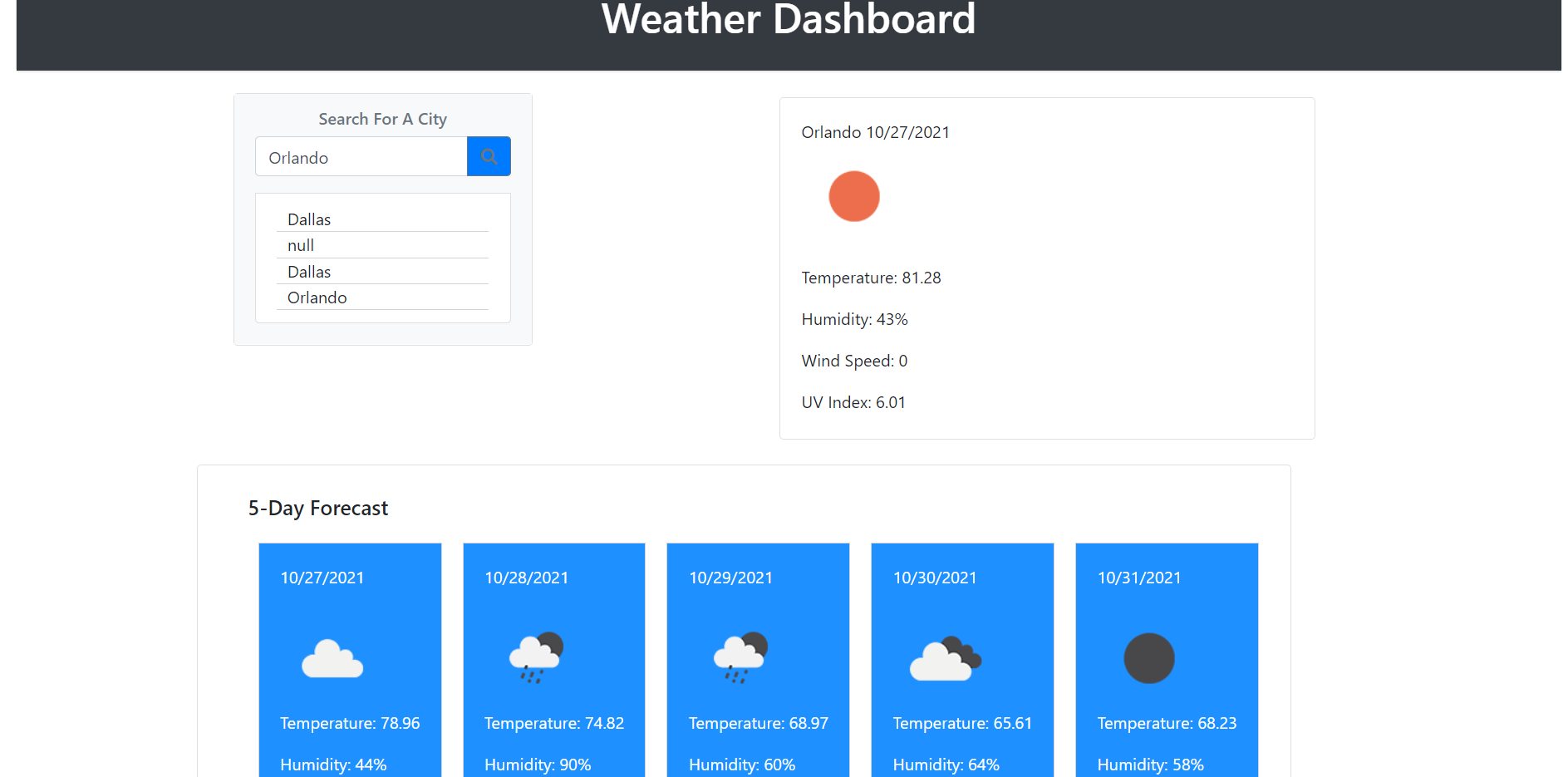Select the first Dallas history entry
Viewport: 1568px width, 777px height.
[x=382, y=219]
